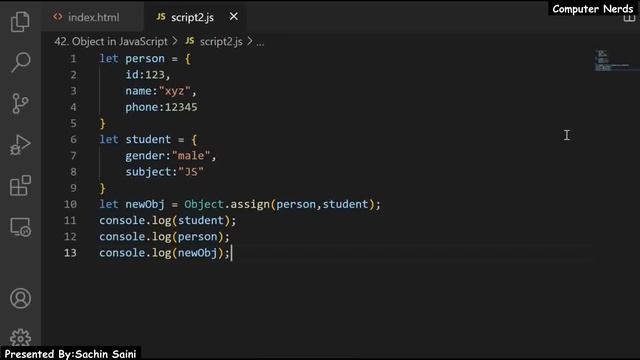The image size is (640, 360).
Task: Click the closing brace on line 9
Action: tap(102, 188)
